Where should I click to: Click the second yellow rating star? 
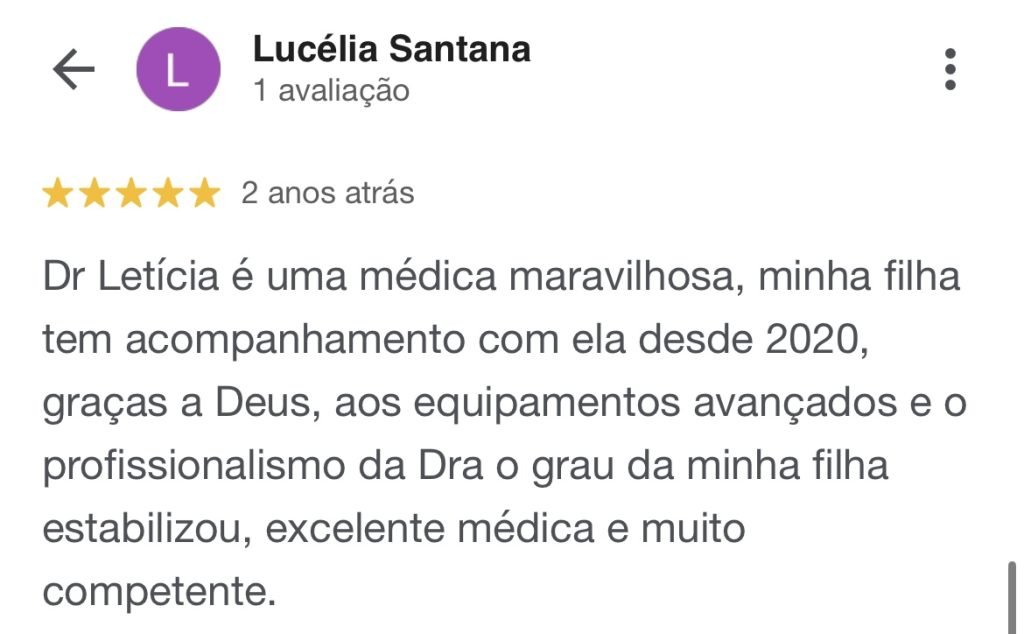[95, 193]
